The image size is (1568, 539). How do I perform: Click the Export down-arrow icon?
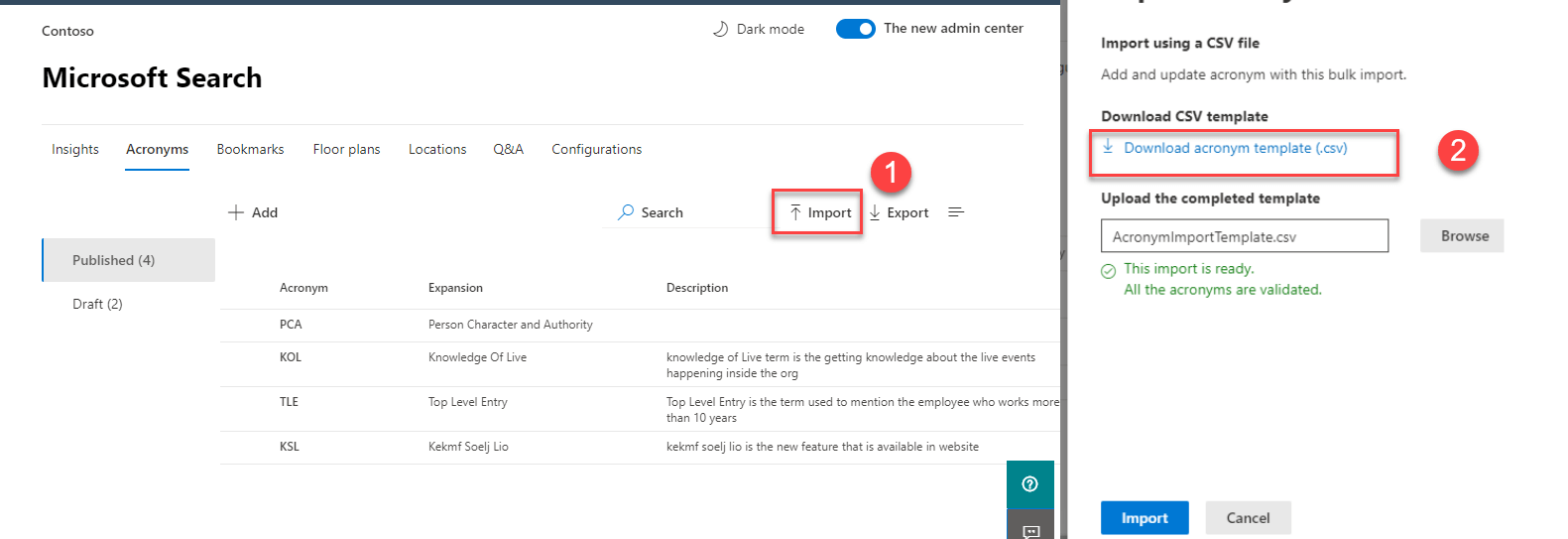pos(875,212)
